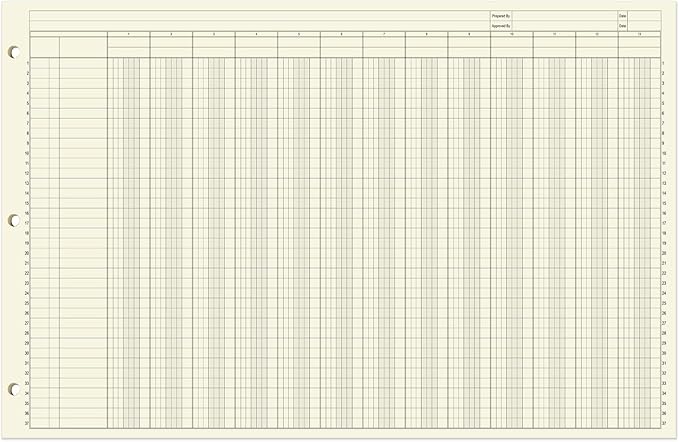Click the top binder hole
Image resolution: width=679 pixels, height=442 pixels.
pyautogui.click(x=14, y=50)
